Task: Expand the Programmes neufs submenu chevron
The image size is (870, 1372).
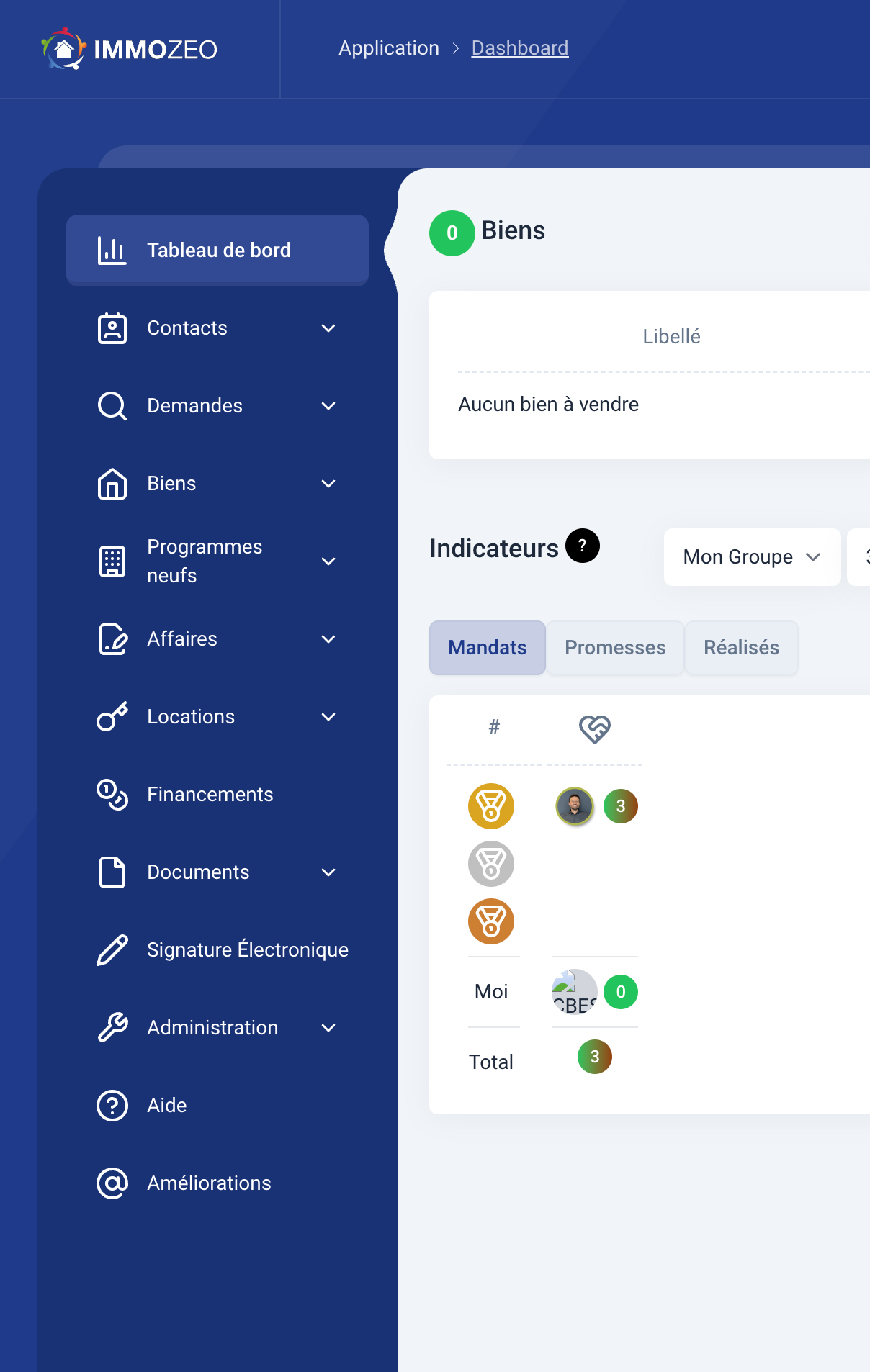Action: (x=328, y=561)
